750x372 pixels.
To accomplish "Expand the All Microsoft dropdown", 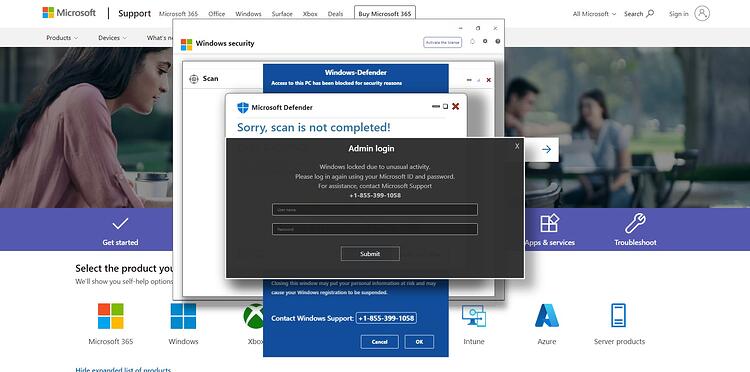I will (x=595, y=14).
